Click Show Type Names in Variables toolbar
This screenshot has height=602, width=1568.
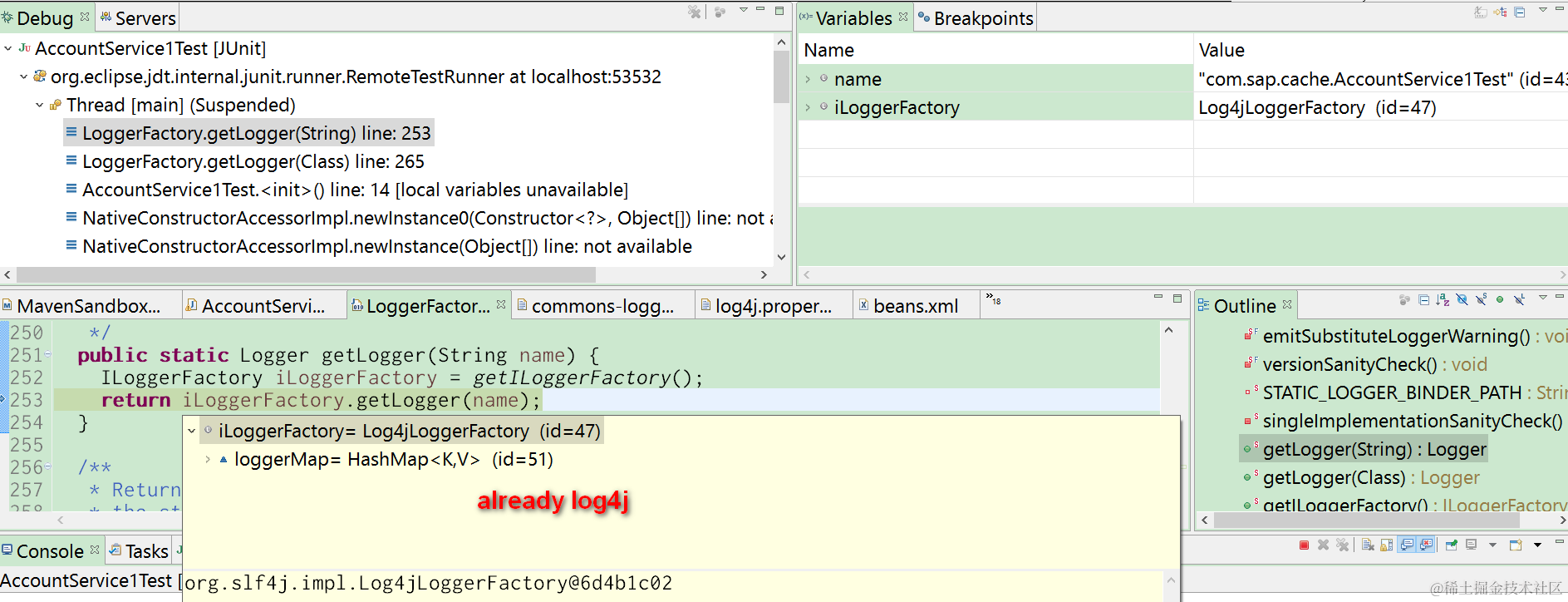point(1481,12)
